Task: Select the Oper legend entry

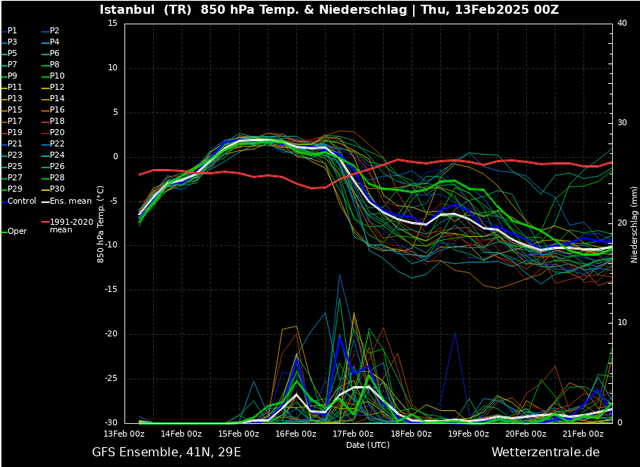Action: point(15,231)
